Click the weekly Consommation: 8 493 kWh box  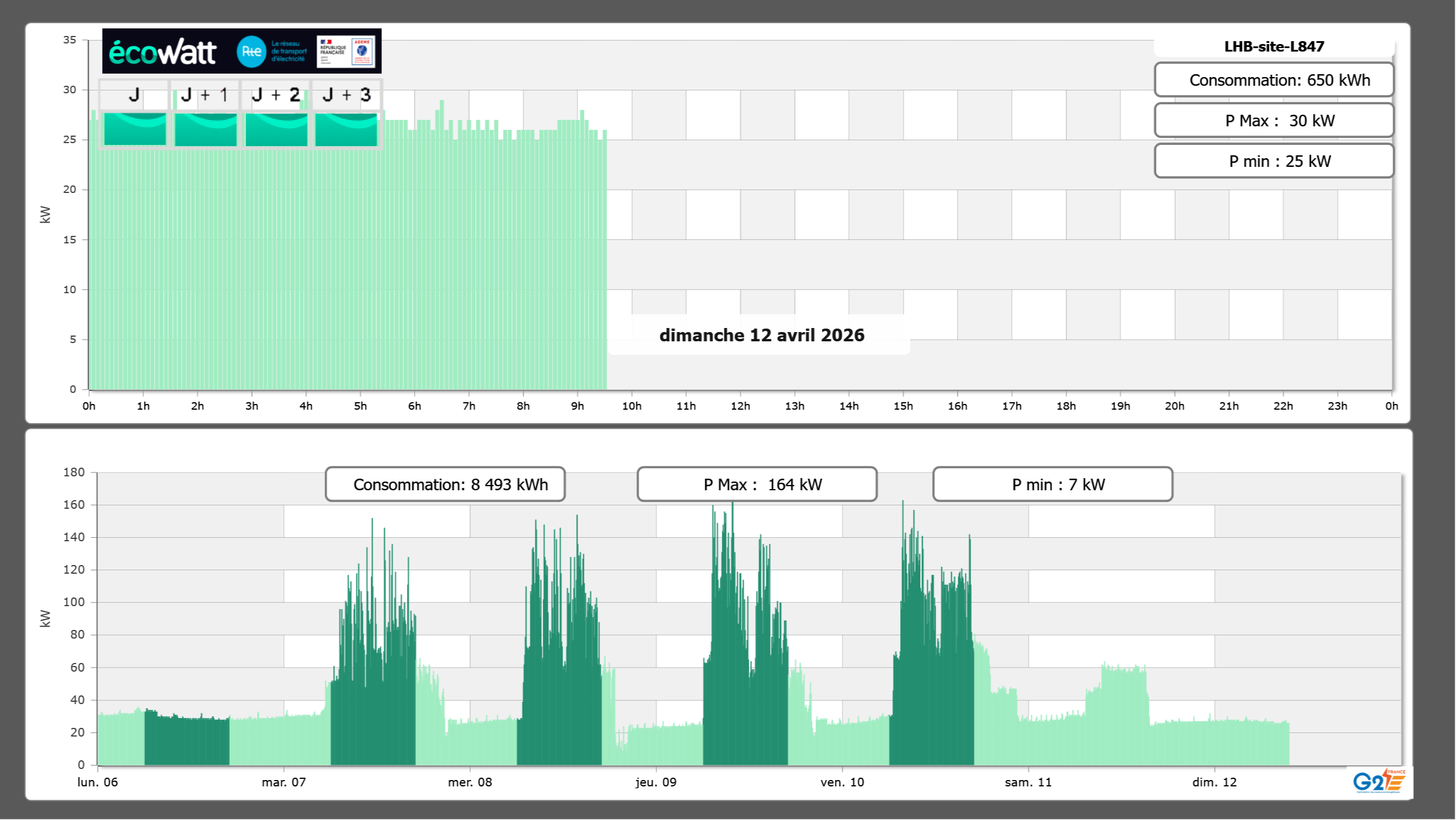[445, 484]
